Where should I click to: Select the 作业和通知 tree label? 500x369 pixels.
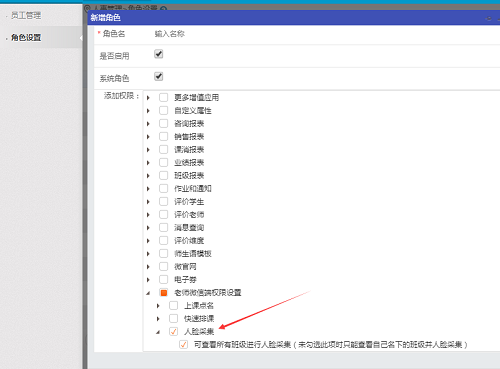coord(193,188)
